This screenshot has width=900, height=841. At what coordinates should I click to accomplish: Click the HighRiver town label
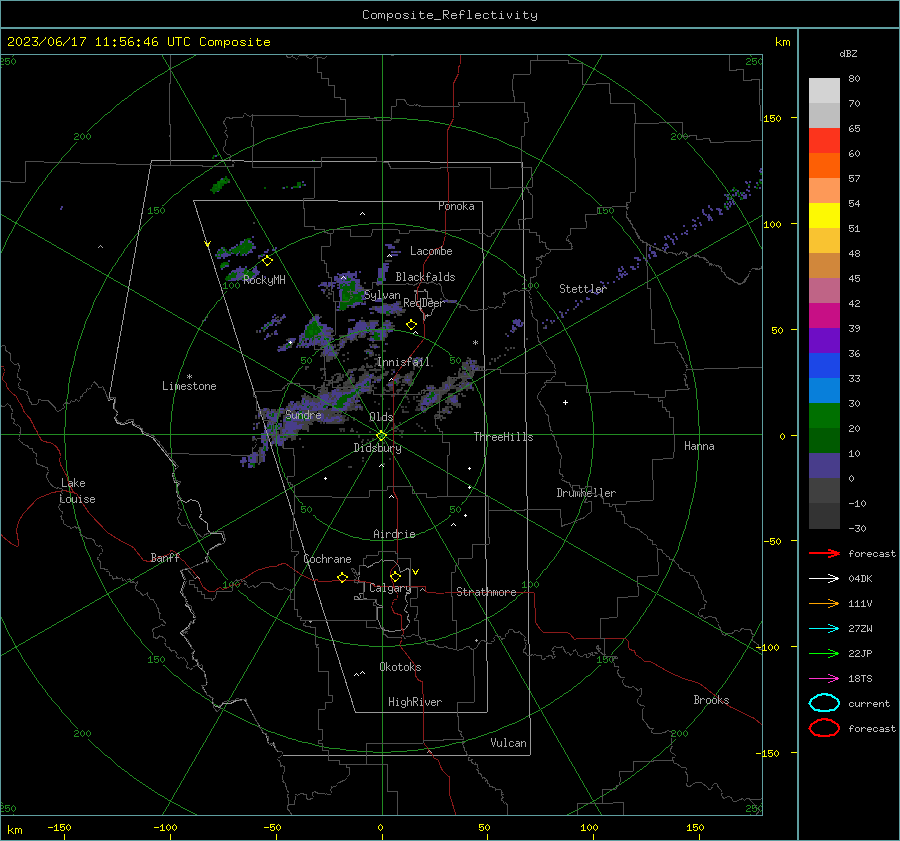click(x=415, y=702)
